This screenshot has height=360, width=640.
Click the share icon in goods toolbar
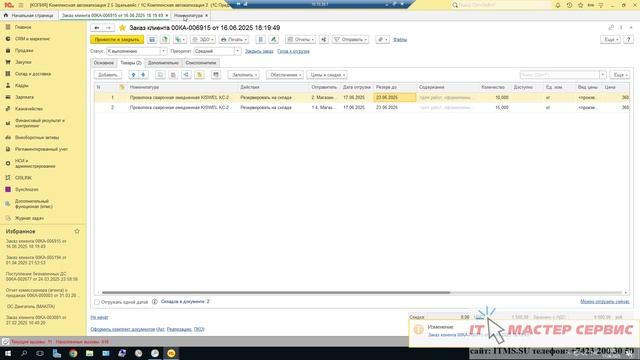pos(186,75)
